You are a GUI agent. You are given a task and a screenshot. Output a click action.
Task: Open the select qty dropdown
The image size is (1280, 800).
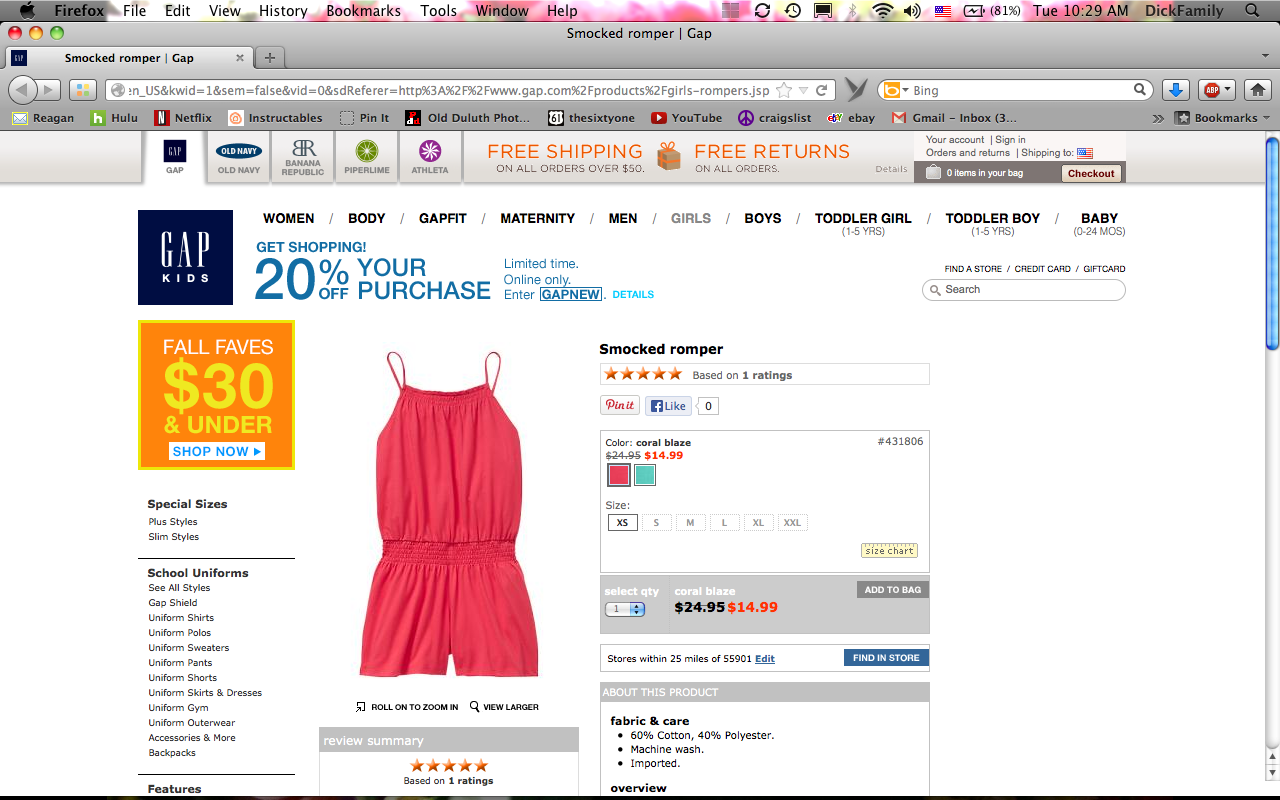[x=625, y=609]
